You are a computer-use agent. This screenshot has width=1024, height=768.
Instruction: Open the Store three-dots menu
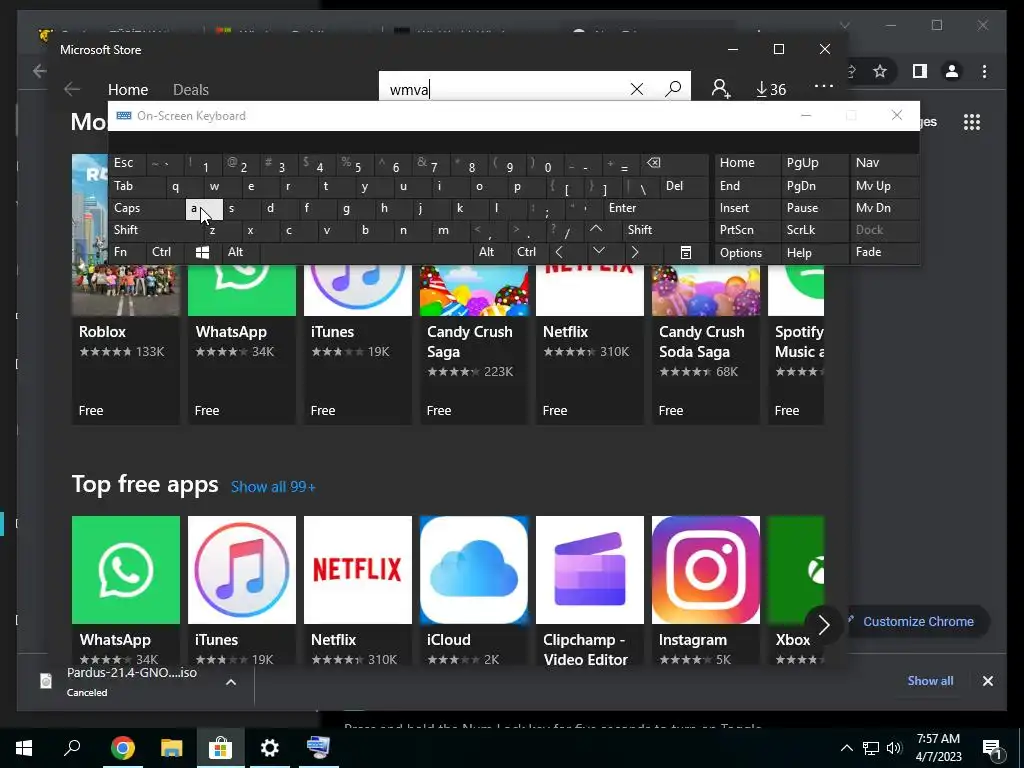(824, 86)
